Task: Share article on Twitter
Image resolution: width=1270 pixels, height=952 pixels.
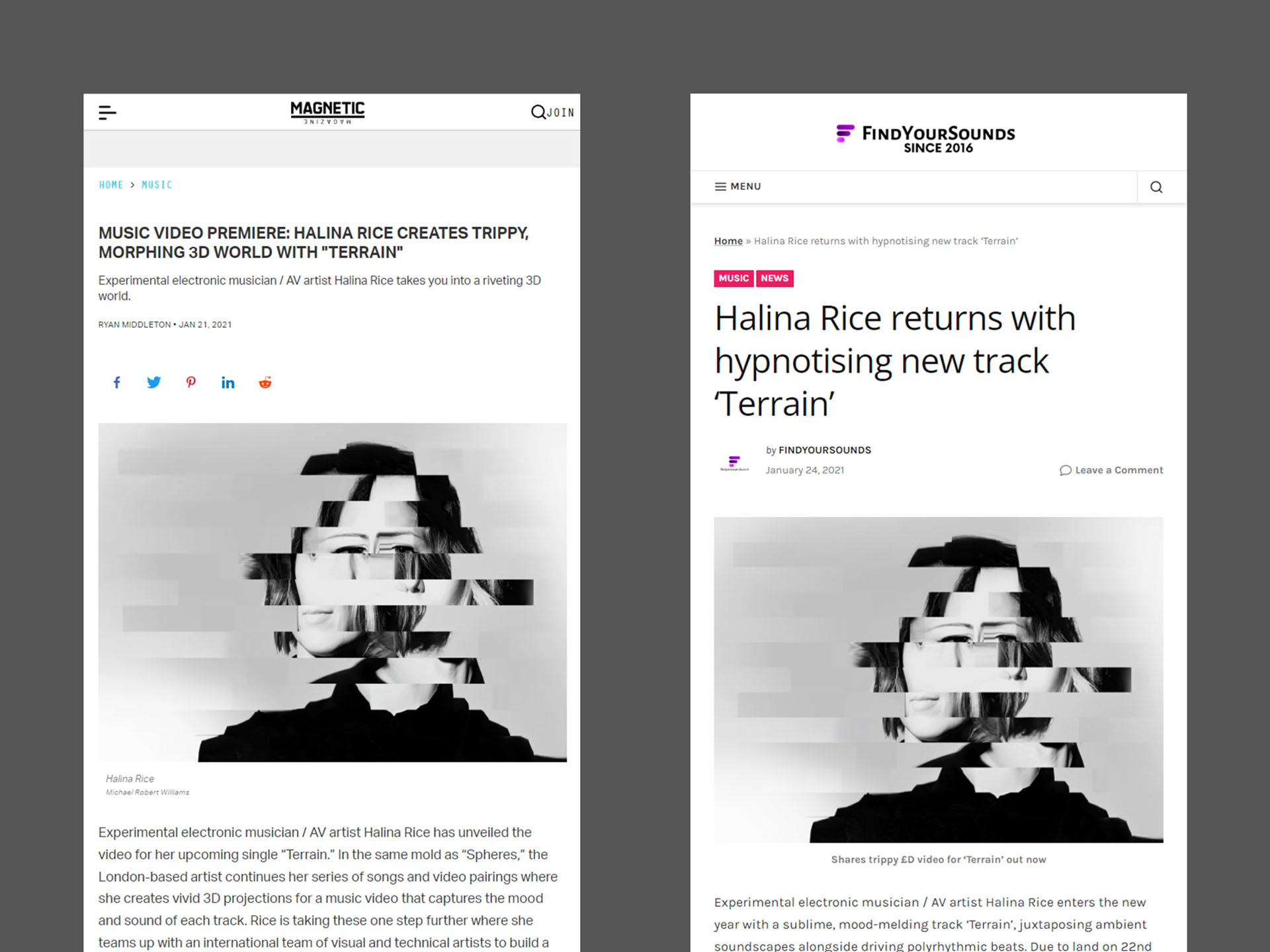Action: pyautogui.click(x=153, y=382)
